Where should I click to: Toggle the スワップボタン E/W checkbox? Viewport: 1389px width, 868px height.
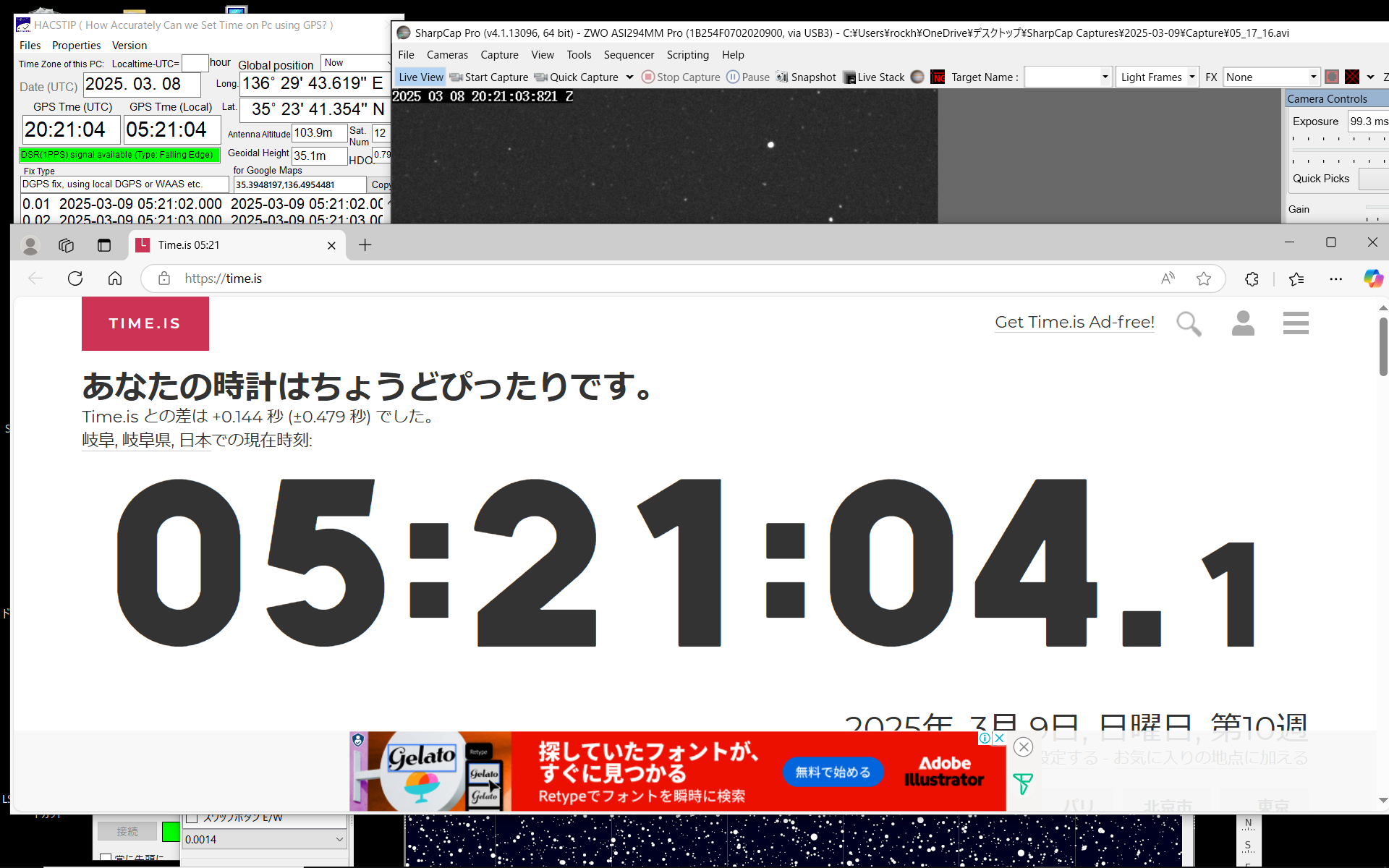(x=192, y=818)
